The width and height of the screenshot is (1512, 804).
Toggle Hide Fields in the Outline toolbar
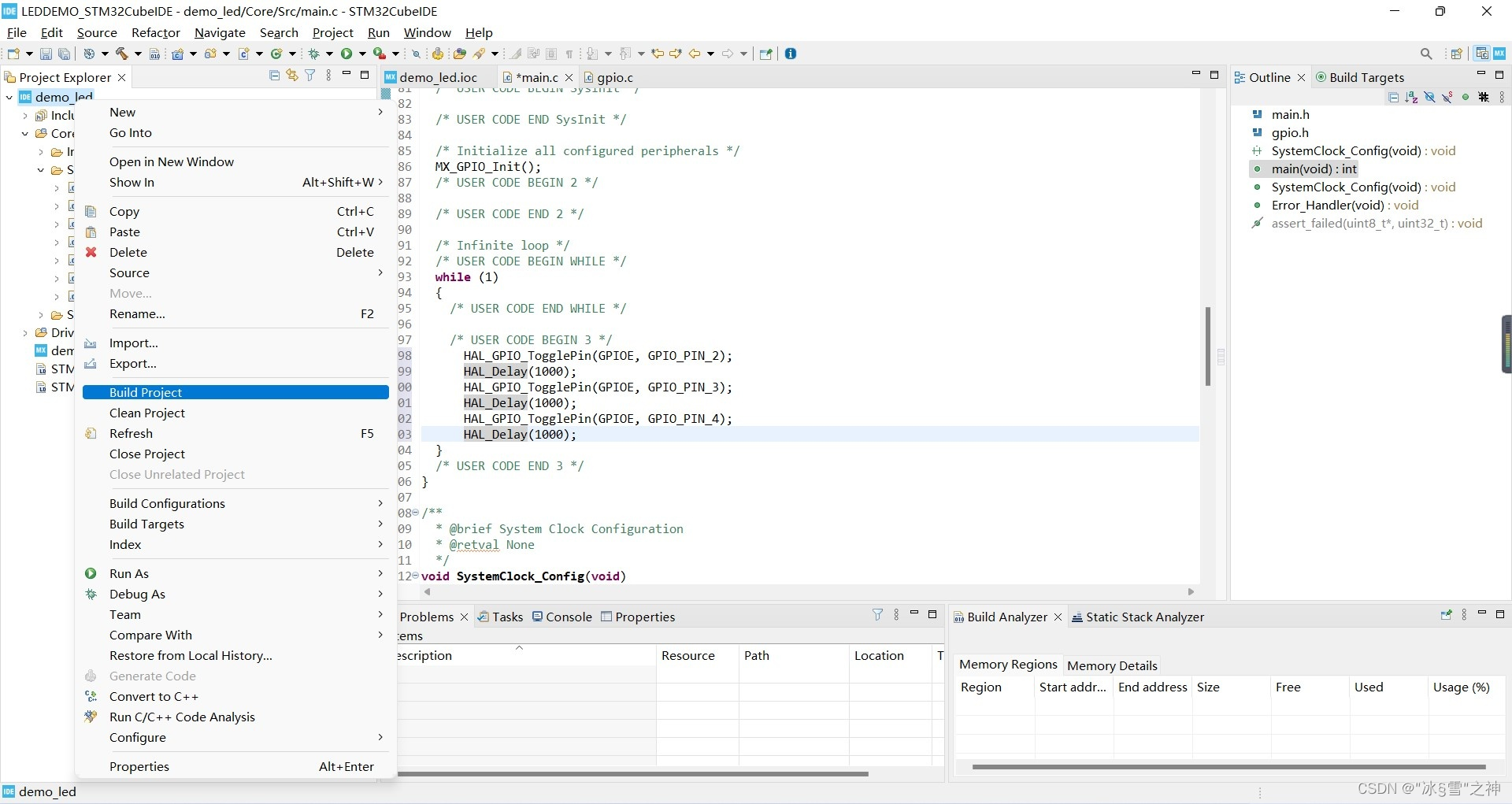(1429, 97)
